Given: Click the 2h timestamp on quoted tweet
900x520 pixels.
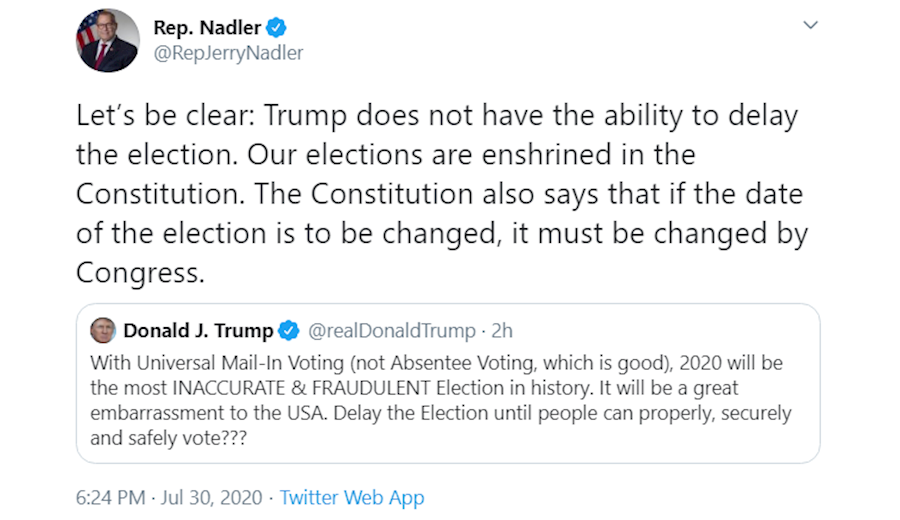Looking at the screenshot, I should [501, 331].
